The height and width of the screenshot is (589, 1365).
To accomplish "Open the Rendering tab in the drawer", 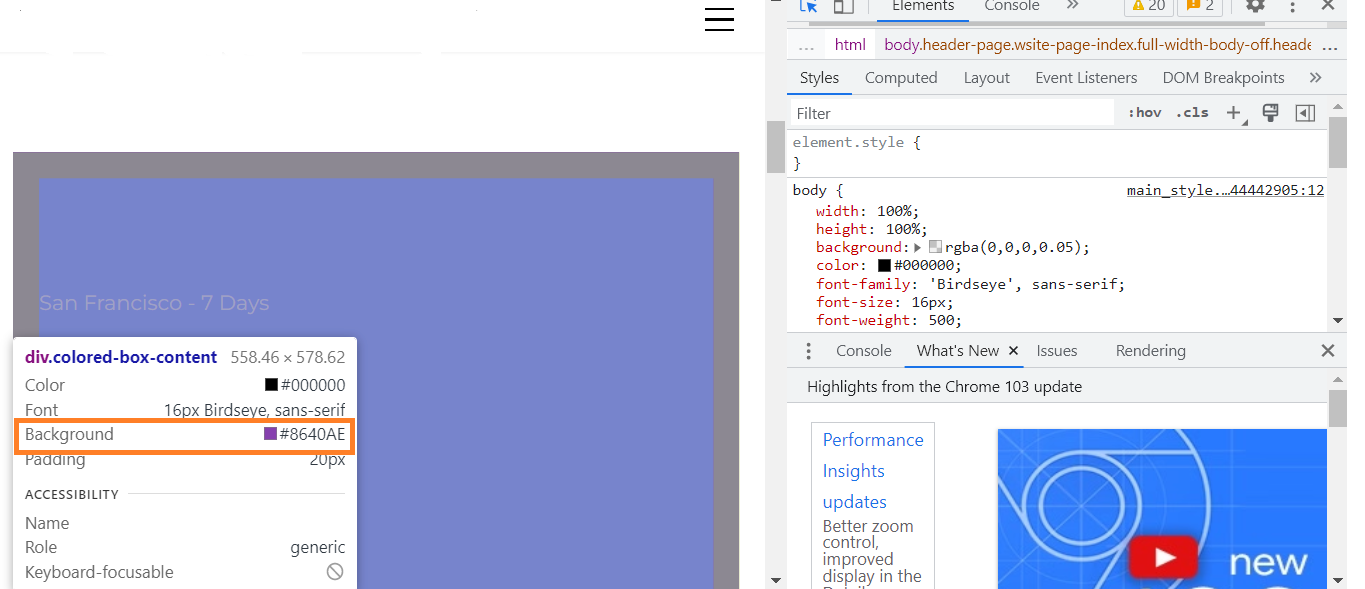I will 1150,351.
